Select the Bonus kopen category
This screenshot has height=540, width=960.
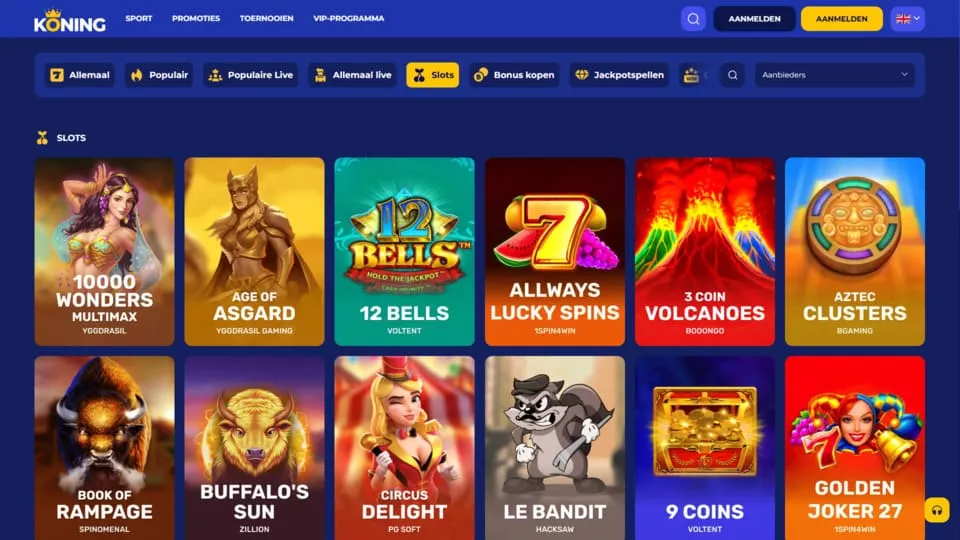tap(514, 75)
